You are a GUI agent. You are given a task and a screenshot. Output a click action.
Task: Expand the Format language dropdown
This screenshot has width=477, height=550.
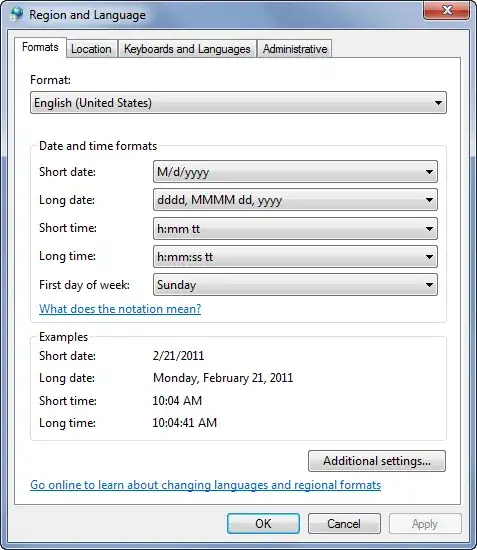pos(238,103)
